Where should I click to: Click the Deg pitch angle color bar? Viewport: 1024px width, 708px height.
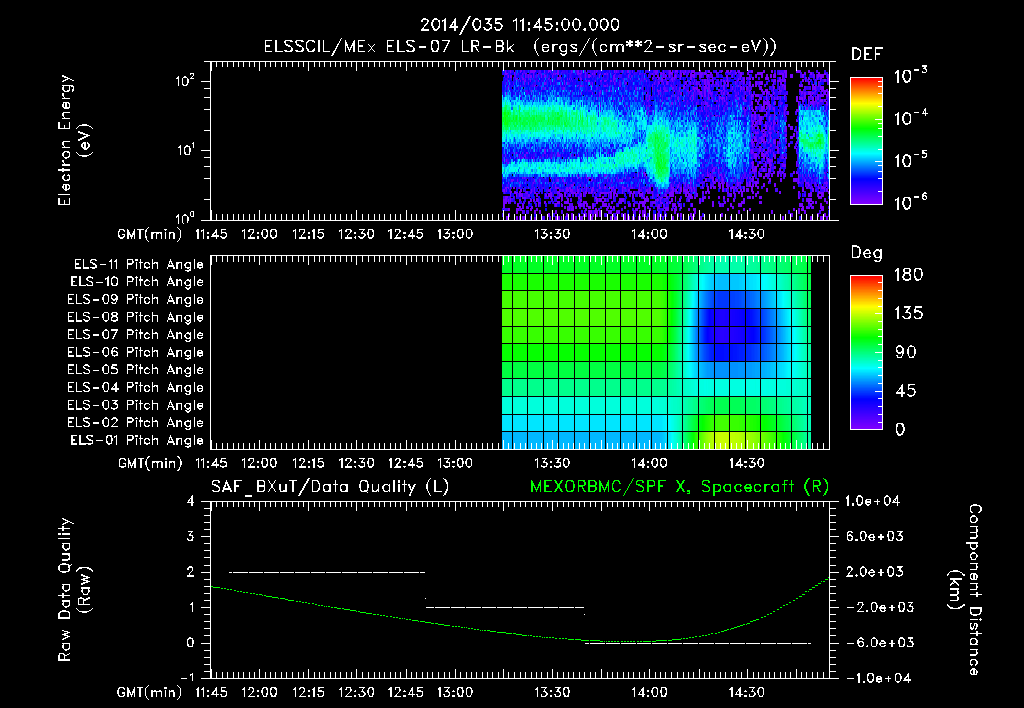pos(866,352)
